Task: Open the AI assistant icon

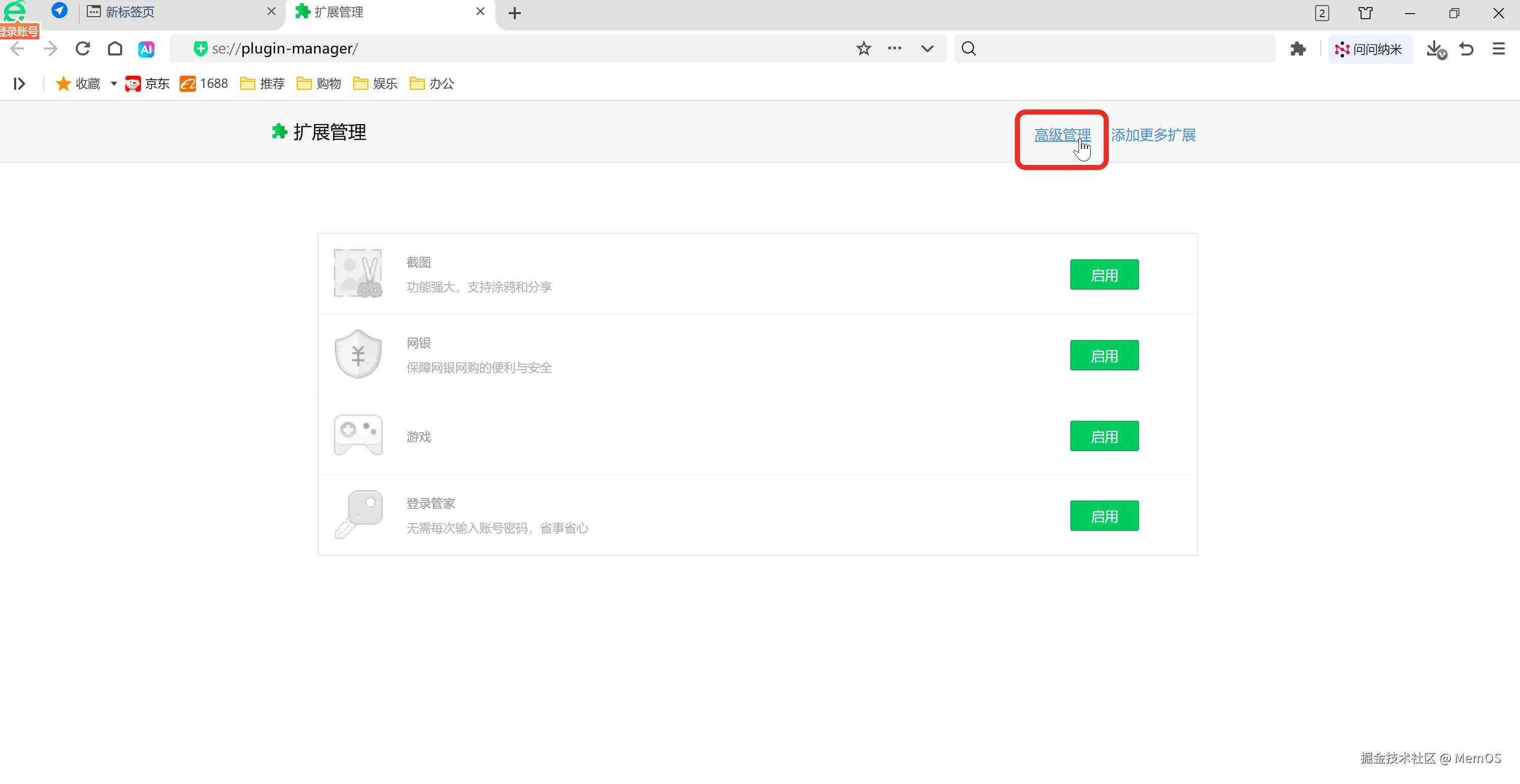Action: tap(146, 48)
